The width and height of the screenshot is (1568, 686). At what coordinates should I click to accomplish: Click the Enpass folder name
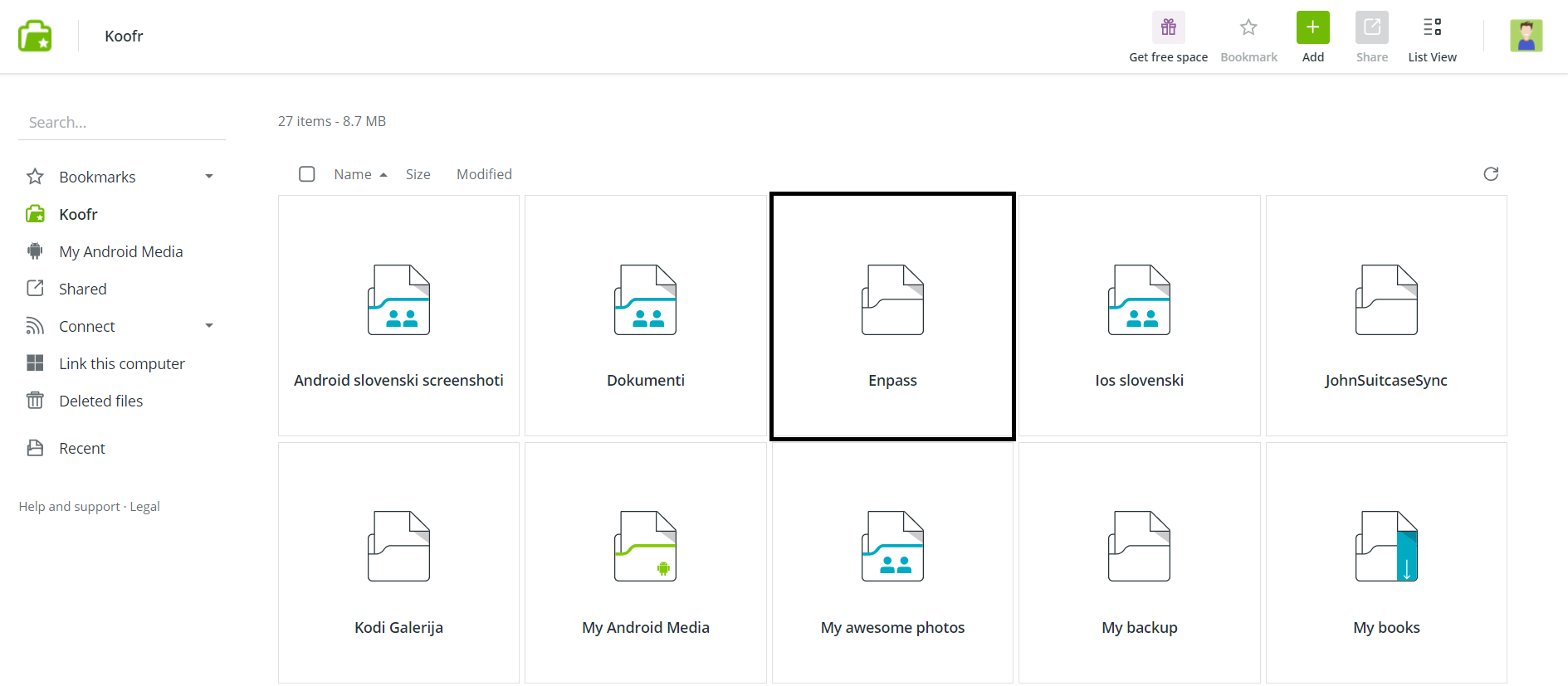tap(892, 380)
